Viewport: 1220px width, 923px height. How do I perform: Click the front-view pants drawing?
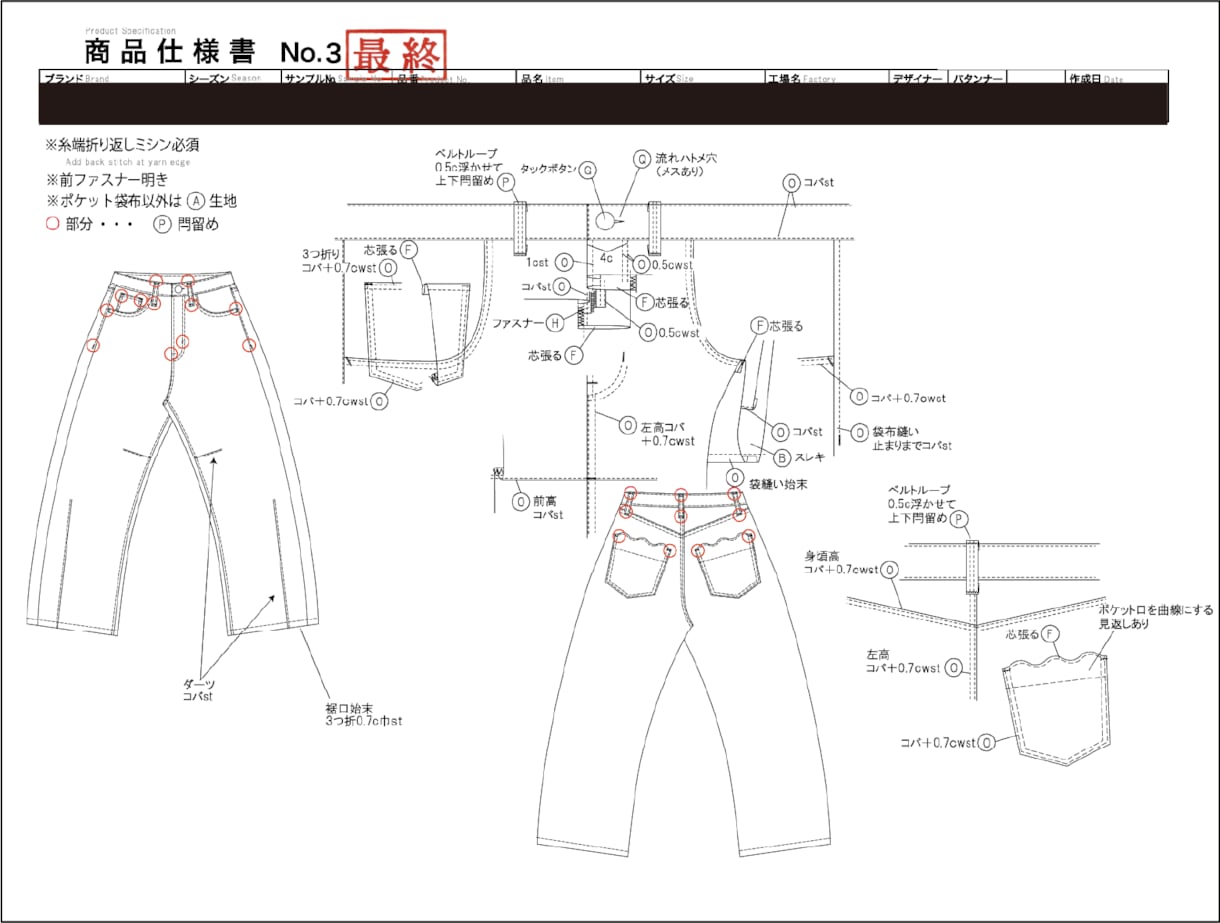(x=172, y=455)
